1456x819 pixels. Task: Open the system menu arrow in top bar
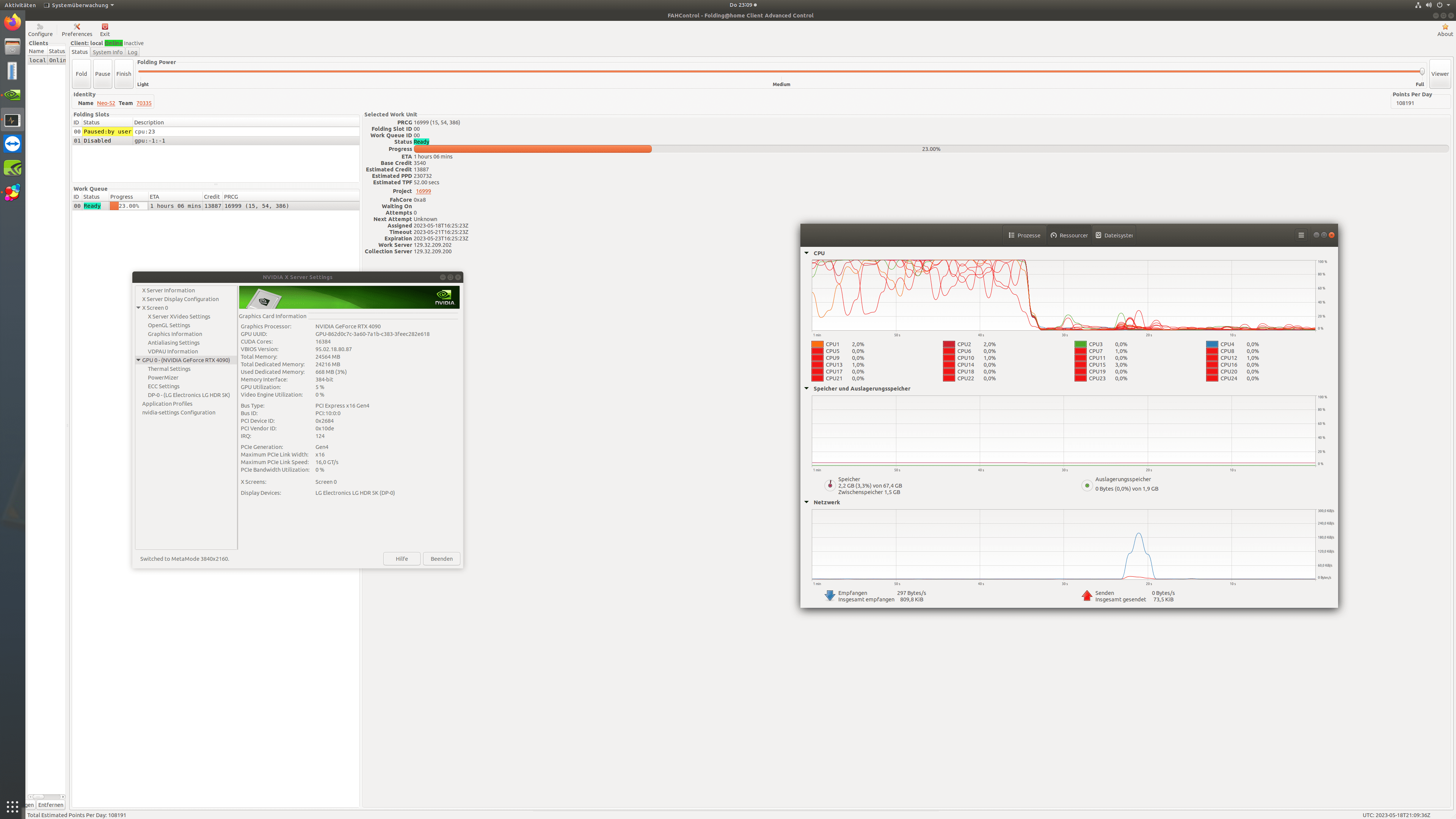click(x=1449, y=5)
